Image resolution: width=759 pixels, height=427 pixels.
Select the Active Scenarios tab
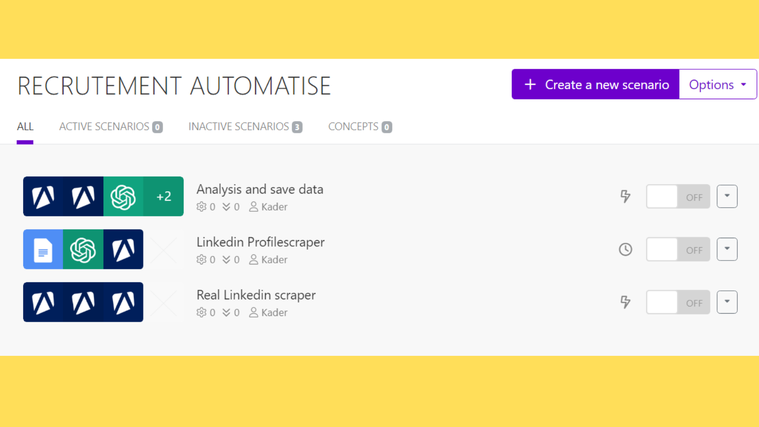coord(110,127)
